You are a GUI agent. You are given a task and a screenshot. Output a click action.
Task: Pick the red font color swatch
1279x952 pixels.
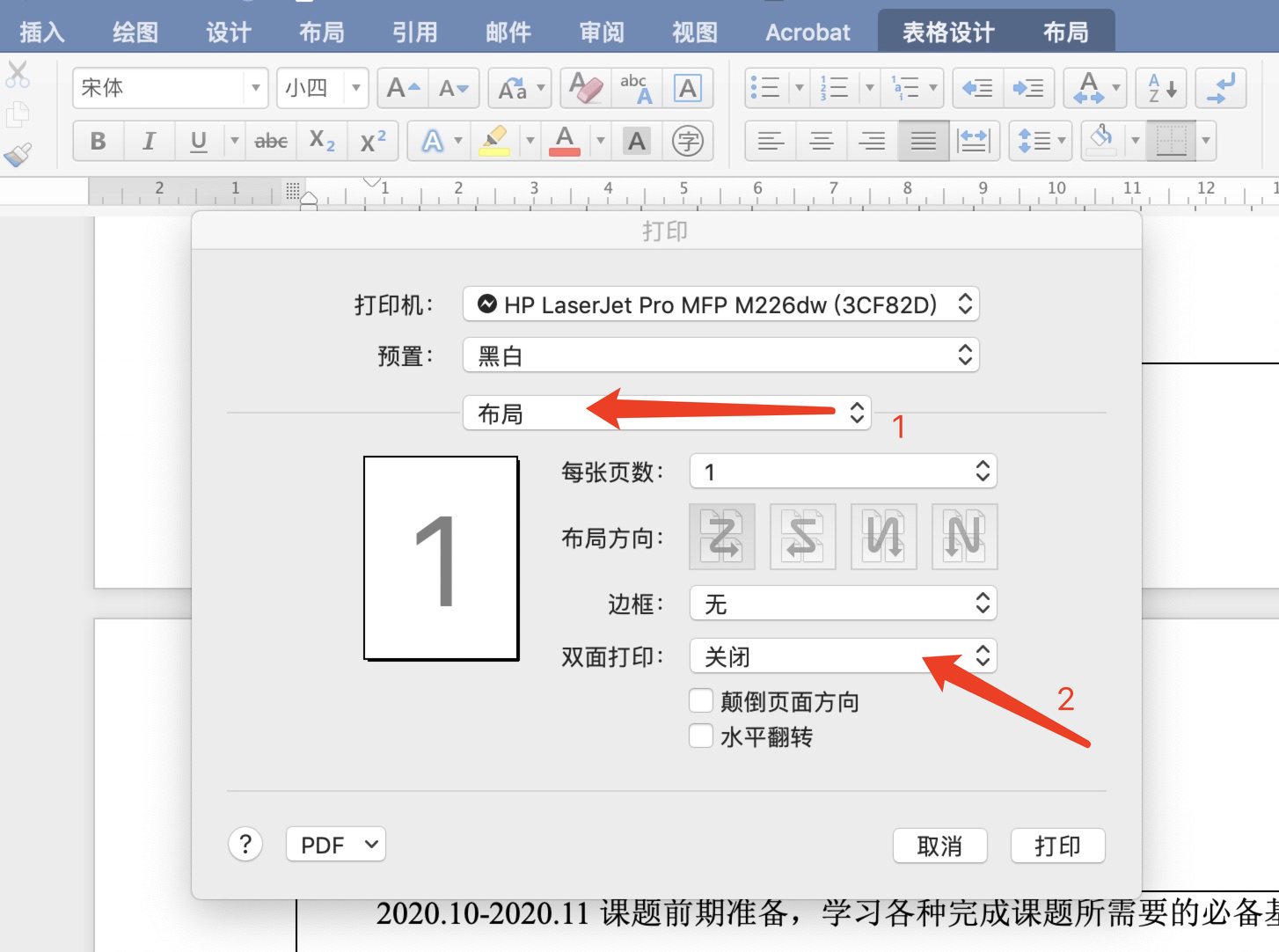click(x=566, y=141)
